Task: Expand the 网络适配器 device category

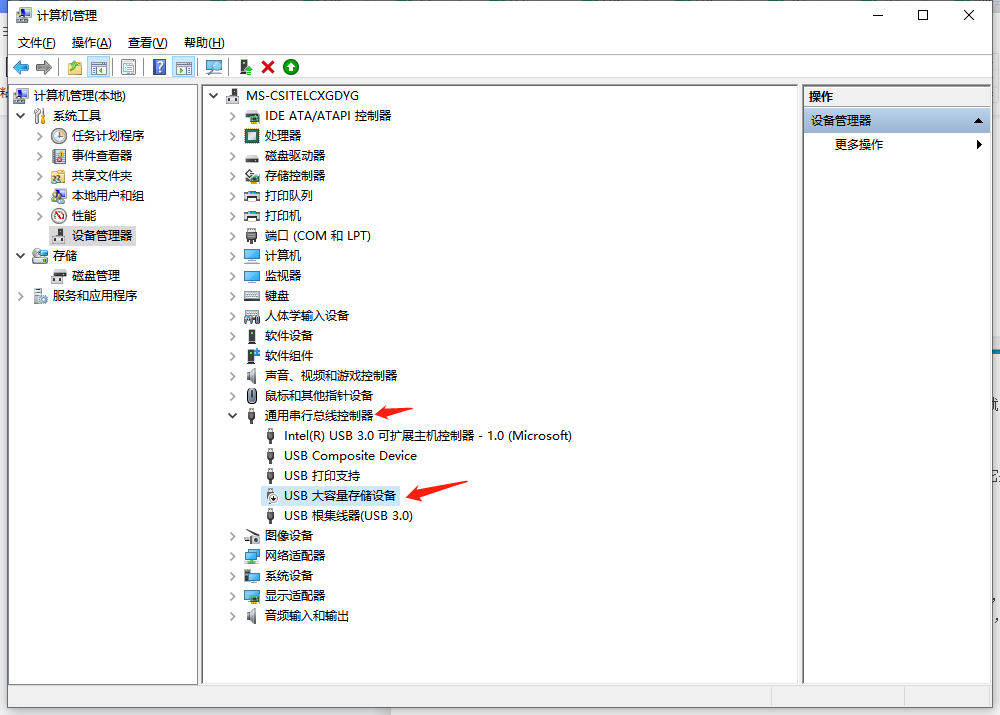Action: (233, 555)
